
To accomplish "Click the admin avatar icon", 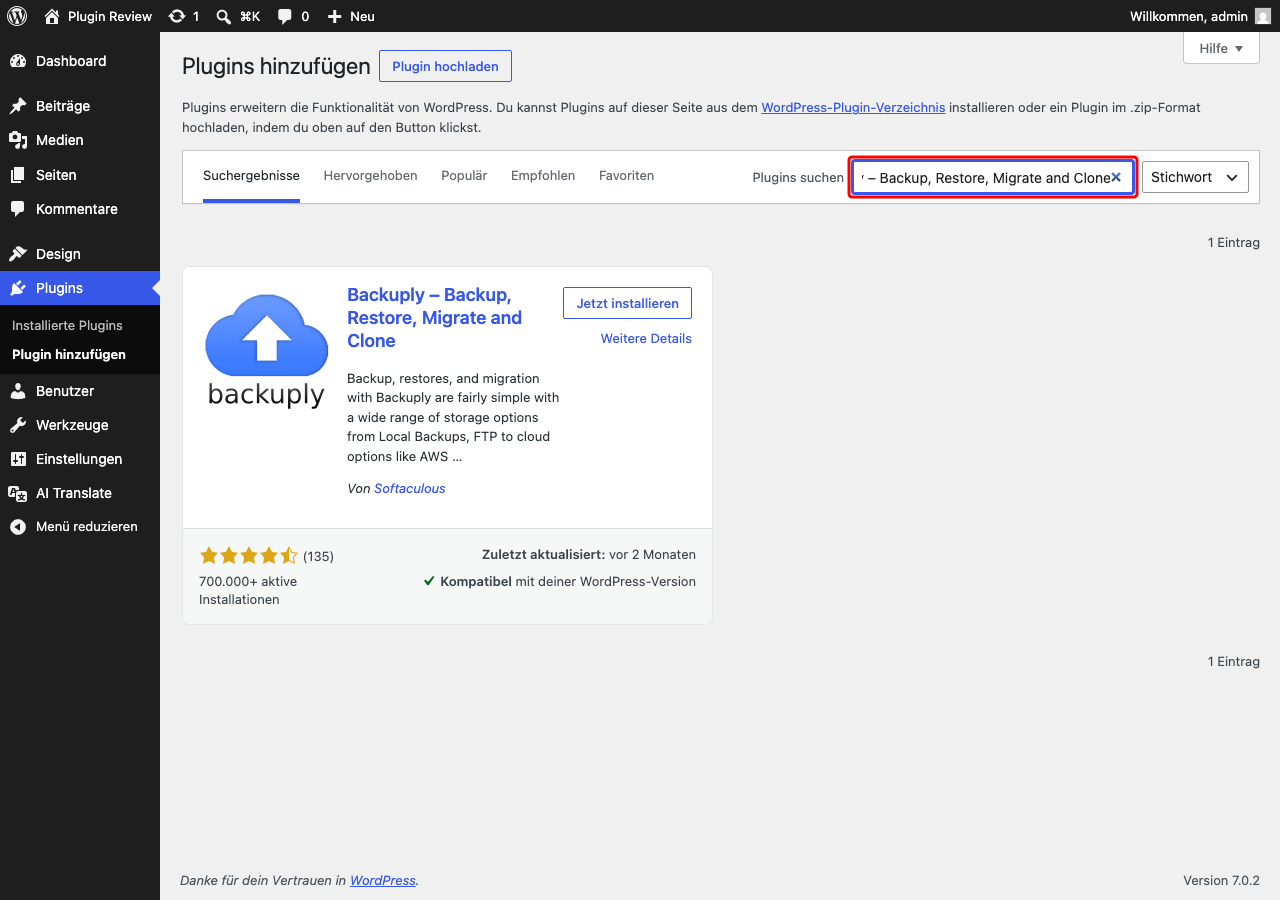I will coord(1263,16).
